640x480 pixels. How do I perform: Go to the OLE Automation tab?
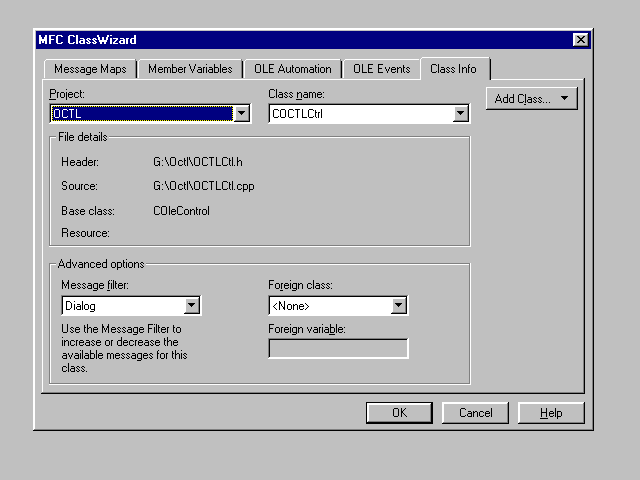(x=291, y=69)
